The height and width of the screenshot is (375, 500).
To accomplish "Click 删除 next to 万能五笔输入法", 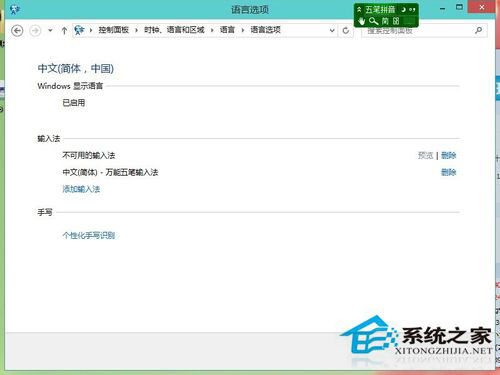I will pyautogui.click(x=449, y=172).
